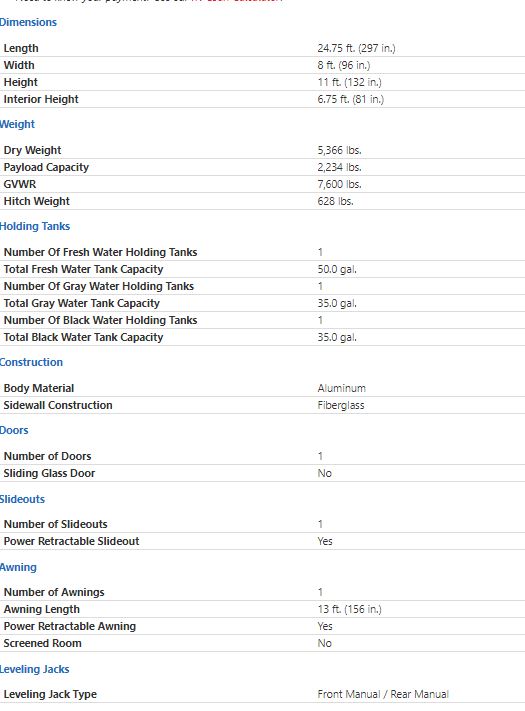Click the Dimensions section heading
525x711 pixels.
coord(28,22)
